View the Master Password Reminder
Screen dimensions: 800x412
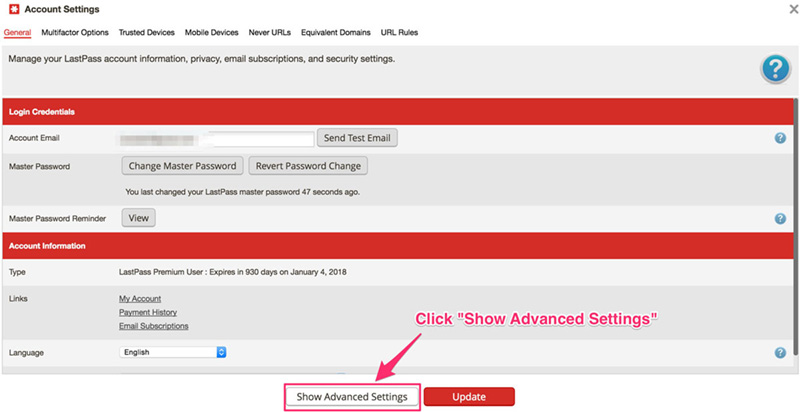tap(138, 218)
